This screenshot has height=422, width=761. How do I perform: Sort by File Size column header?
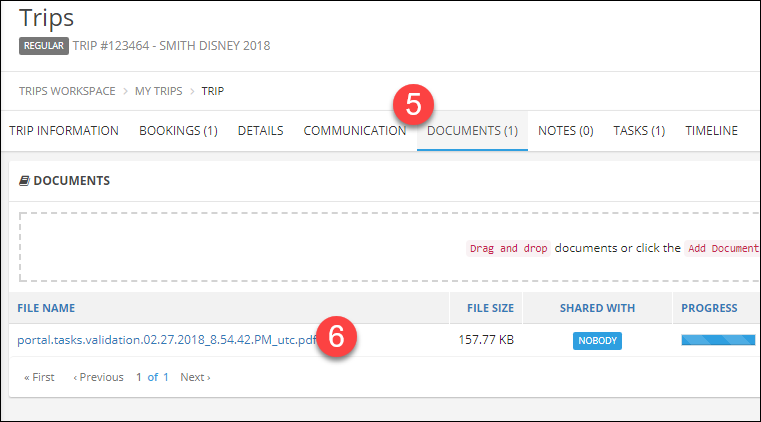(x=490, y=308)
